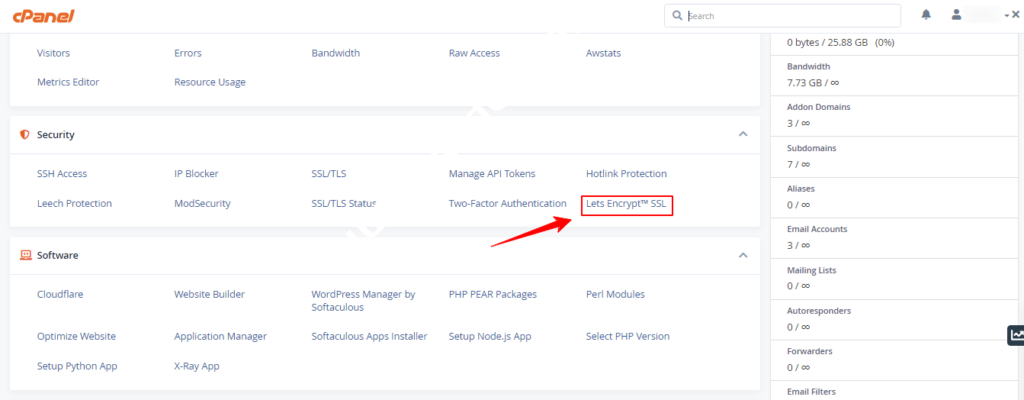
Task: Open Setup Node.js App
Action: coord(489,337)
